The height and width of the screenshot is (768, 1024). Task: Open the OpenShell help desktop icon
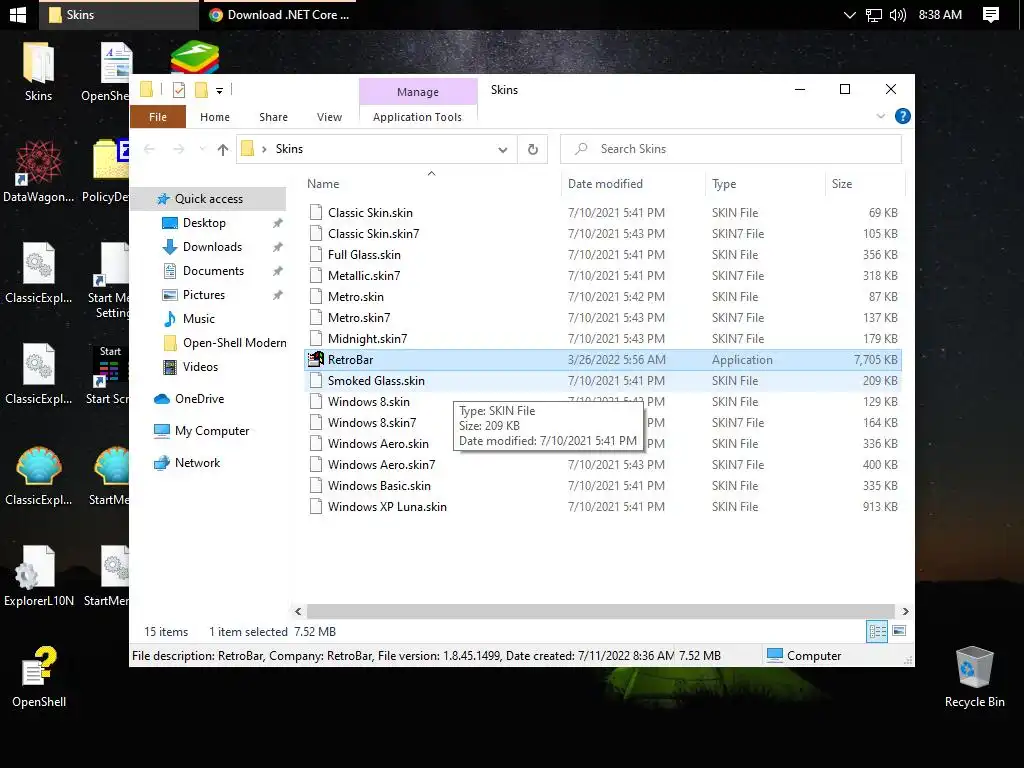39,677
